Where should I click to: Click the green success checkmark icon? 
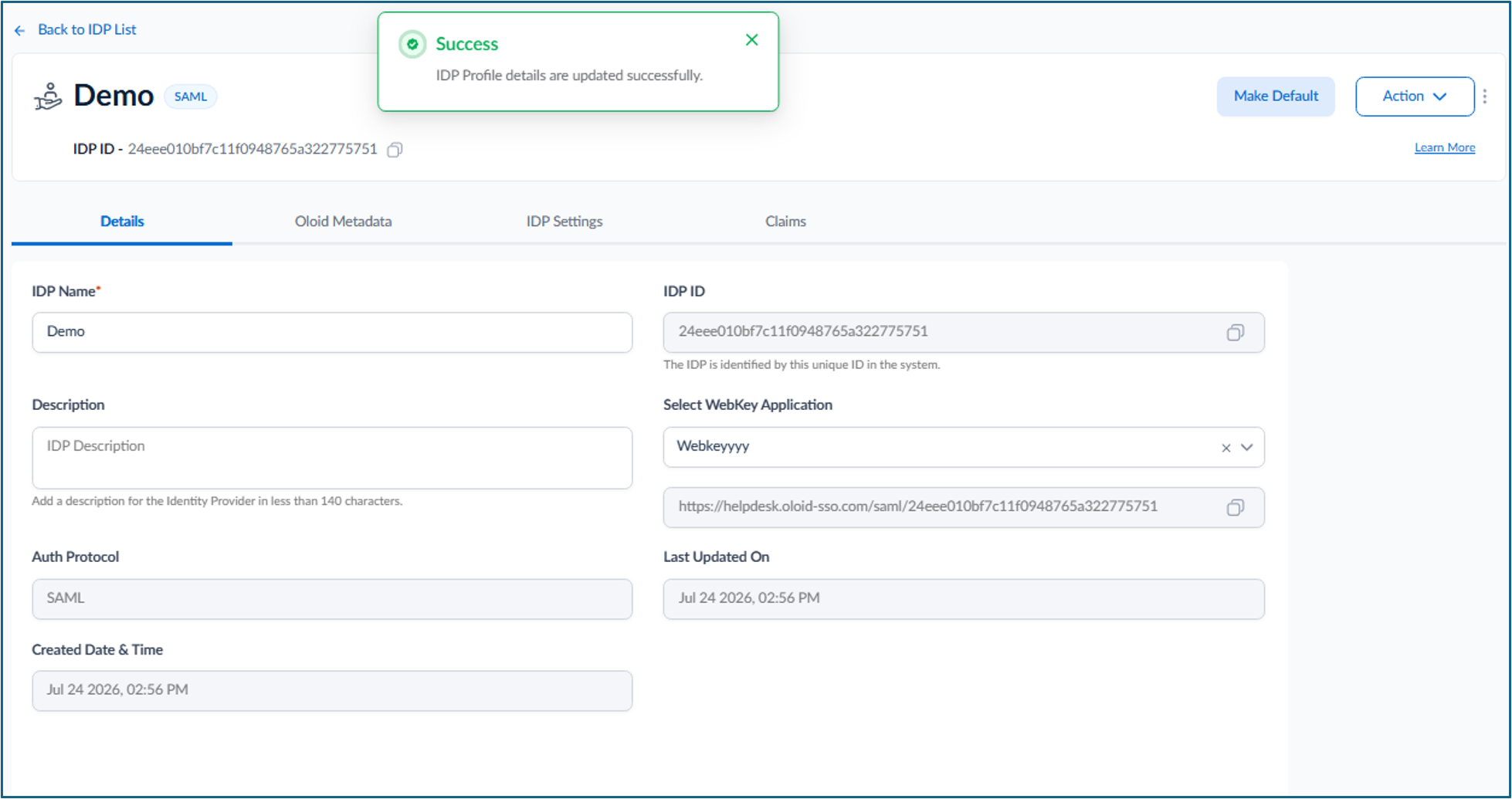[x=412, y=44]
